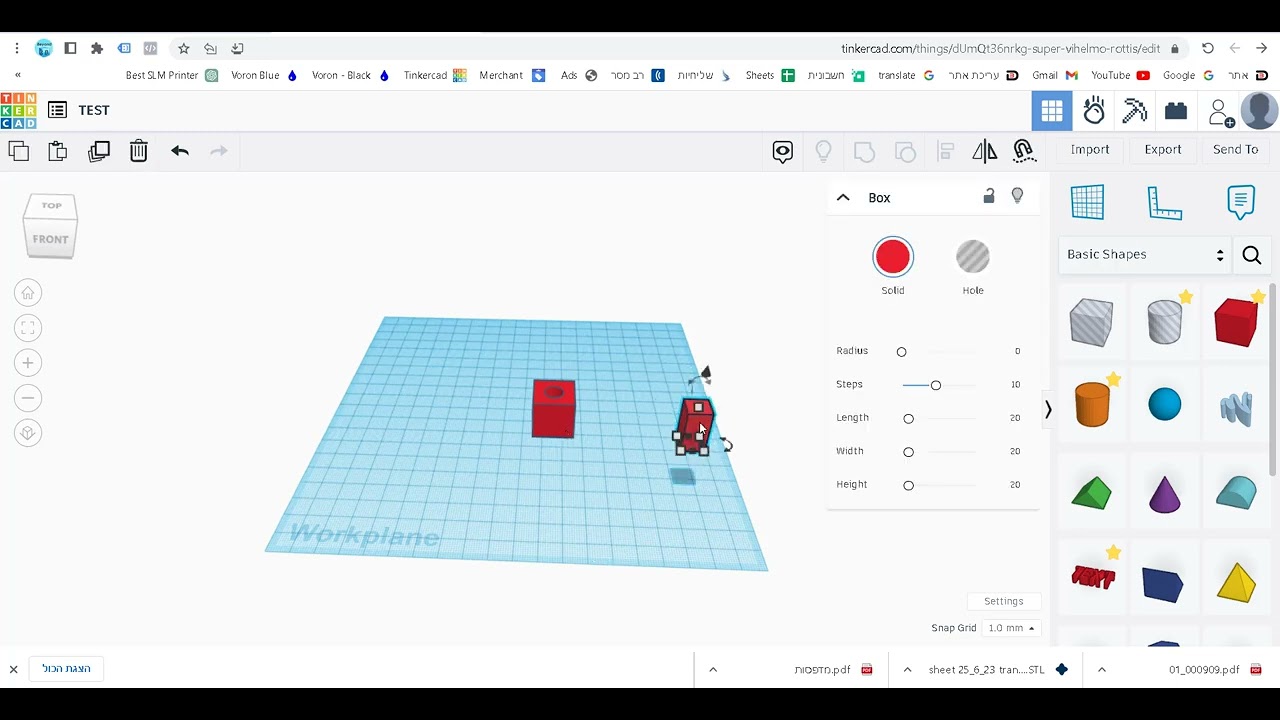Pick the yellow Pyramid shape
Screen dimensions: 1280x720
[1237, 583]
